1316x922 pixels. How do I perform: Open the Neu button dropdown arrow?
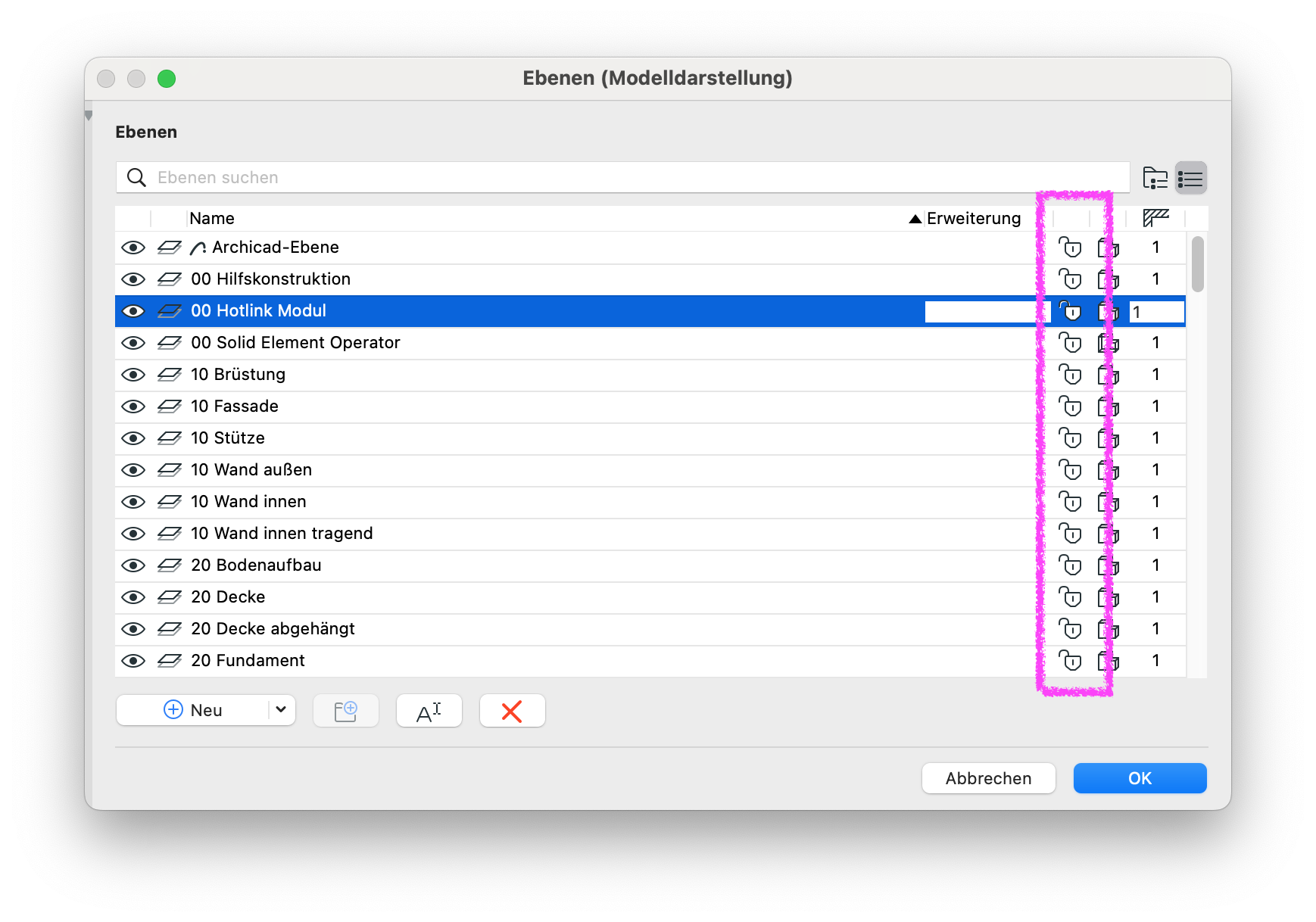click(281, 710)
